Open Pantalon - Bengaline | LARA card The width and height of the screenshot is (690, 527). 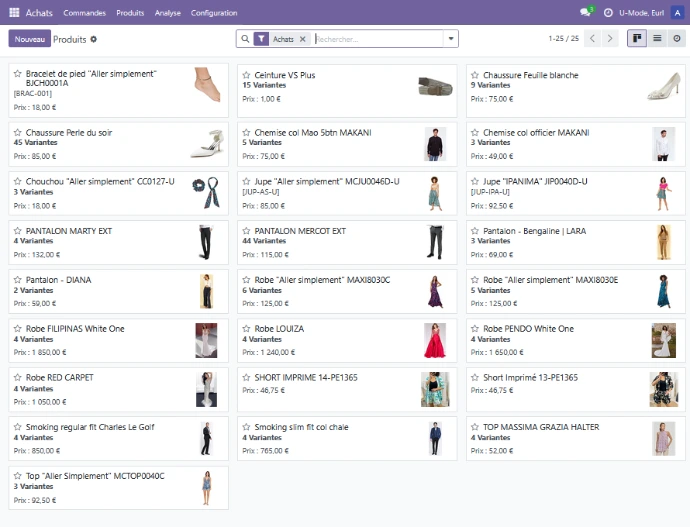point(576,242)
